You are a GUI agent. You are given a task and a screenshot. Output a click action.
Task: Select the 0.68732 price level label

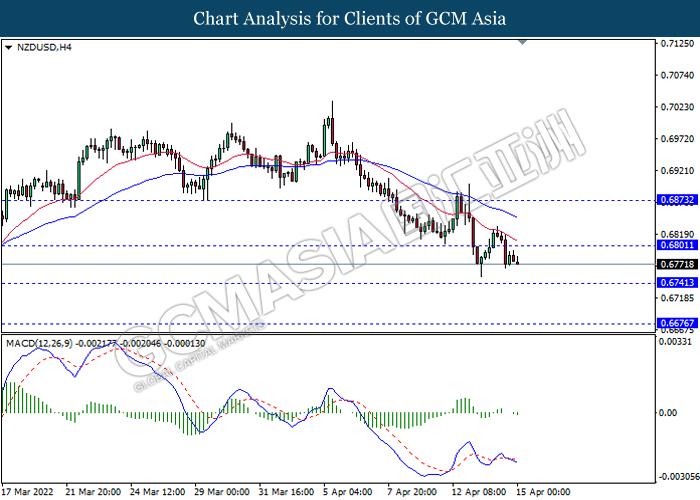point(677,200)
